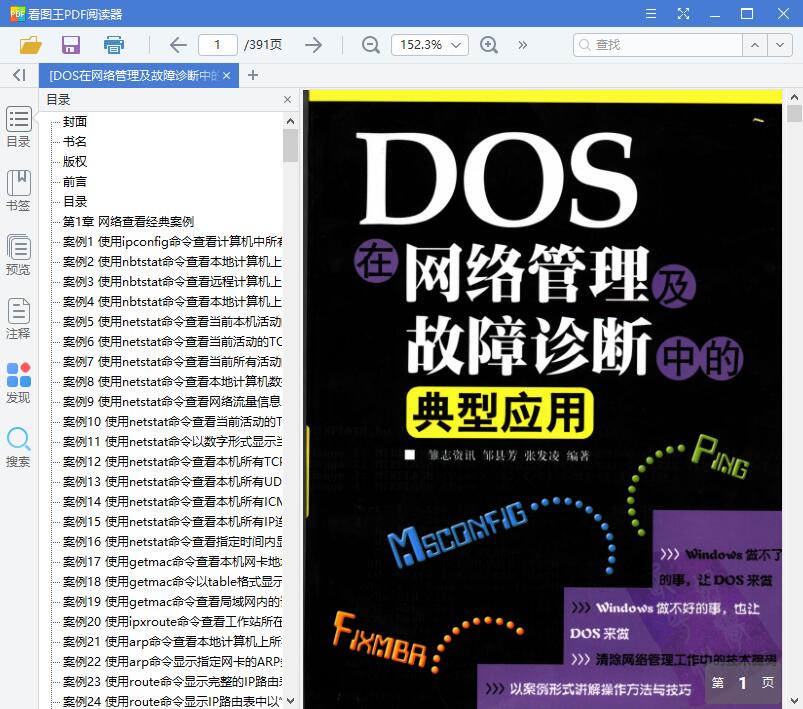Open the zoom level dropdown 152.3%

click(430, 45)
